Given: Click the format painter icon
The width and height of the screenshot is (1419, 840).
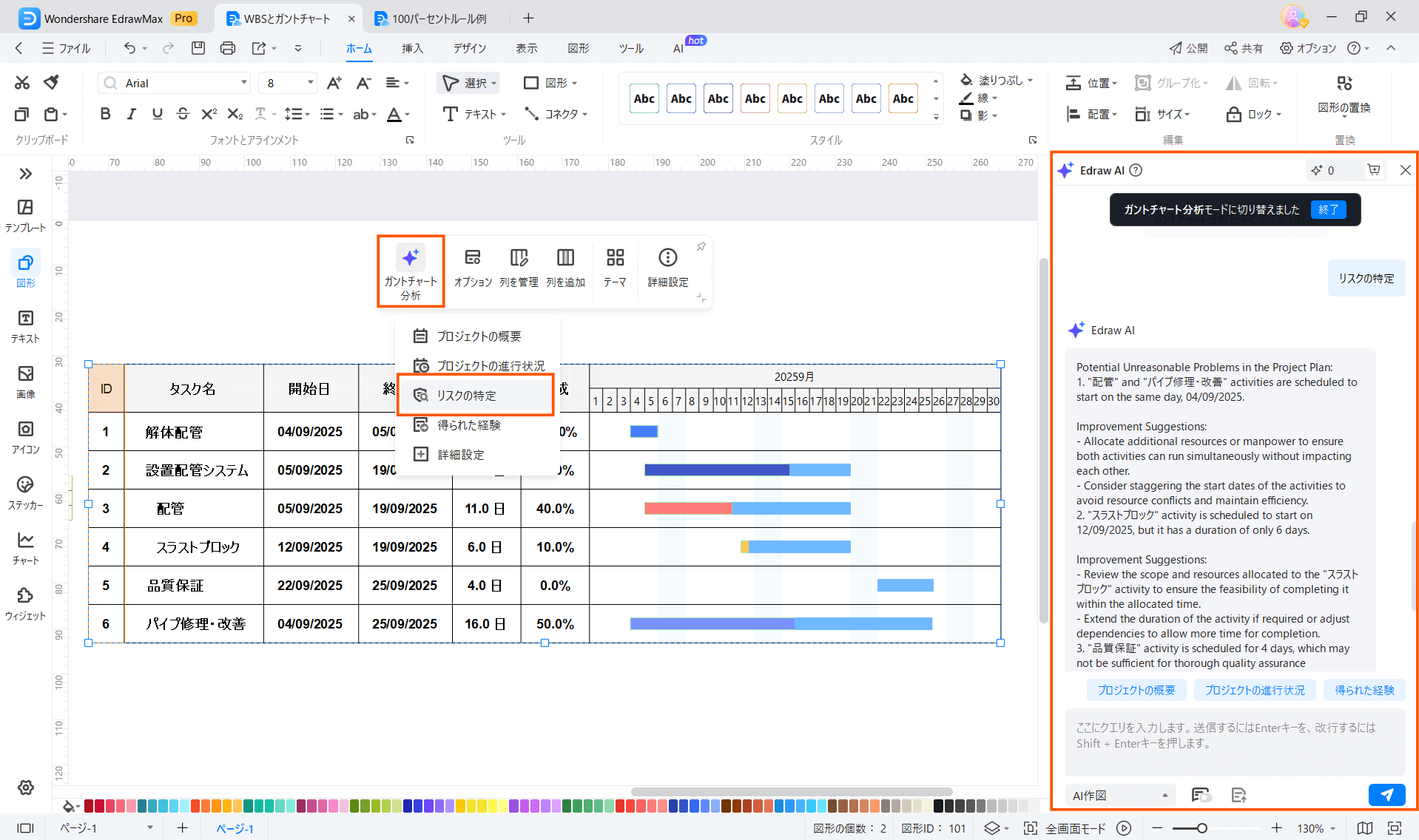Looking at the screenshot, I should tap(51, 82).
